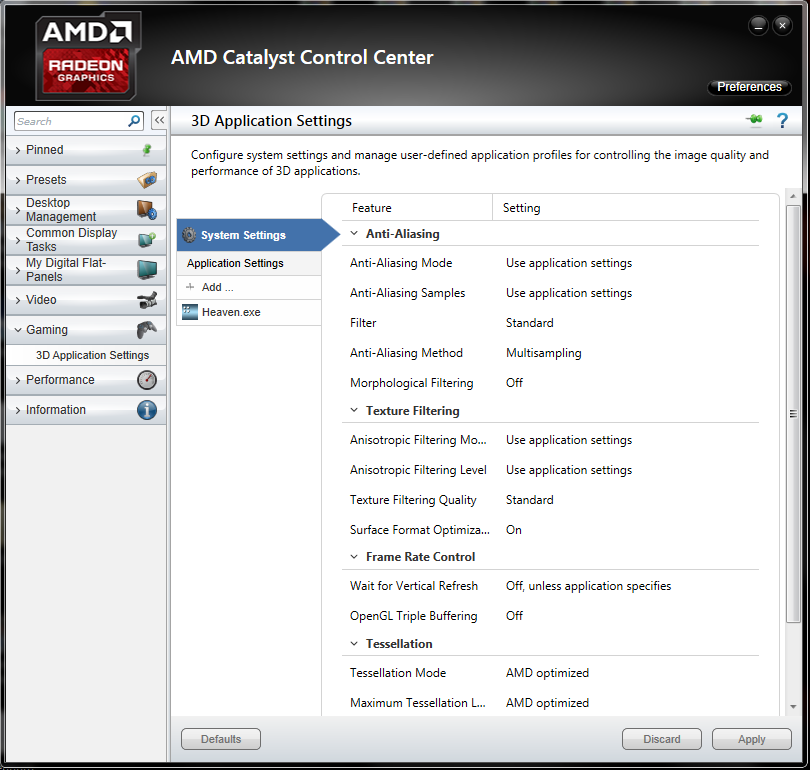Change Anti-Aliasing Method 'Multisampling'

click(x=543, y=353)
